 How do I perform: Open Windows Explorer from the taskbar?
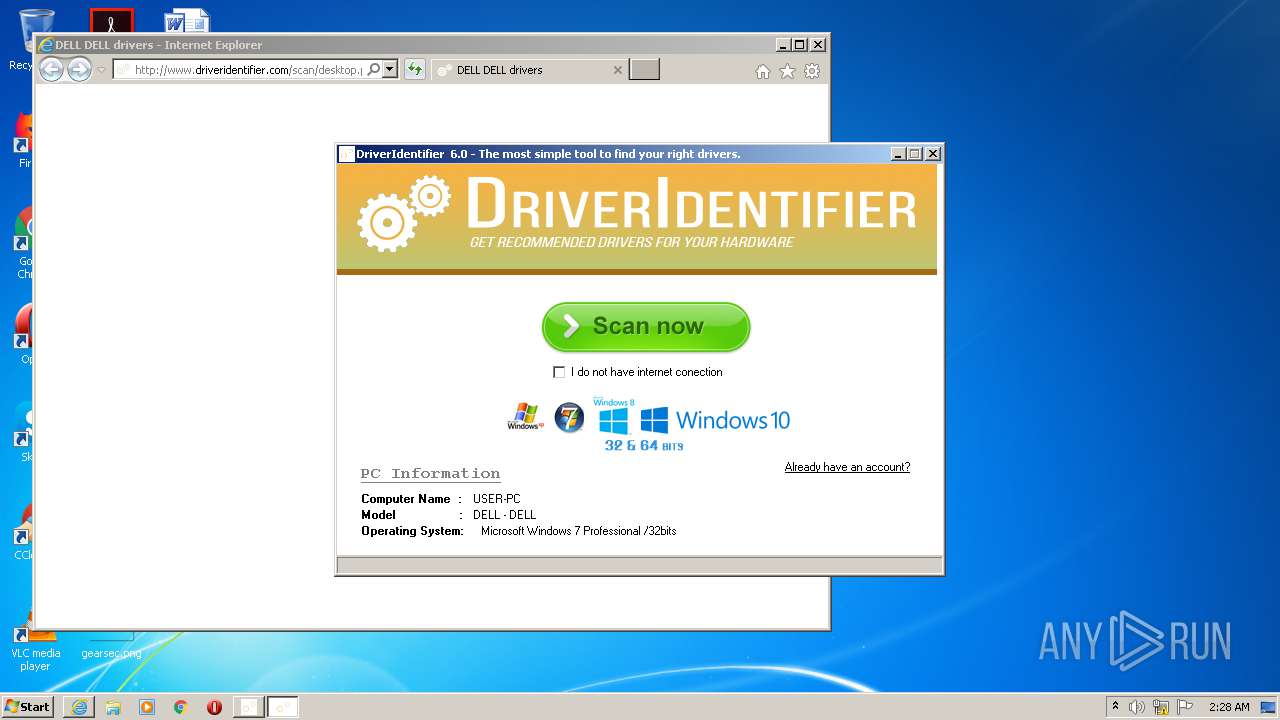[113, 707]
